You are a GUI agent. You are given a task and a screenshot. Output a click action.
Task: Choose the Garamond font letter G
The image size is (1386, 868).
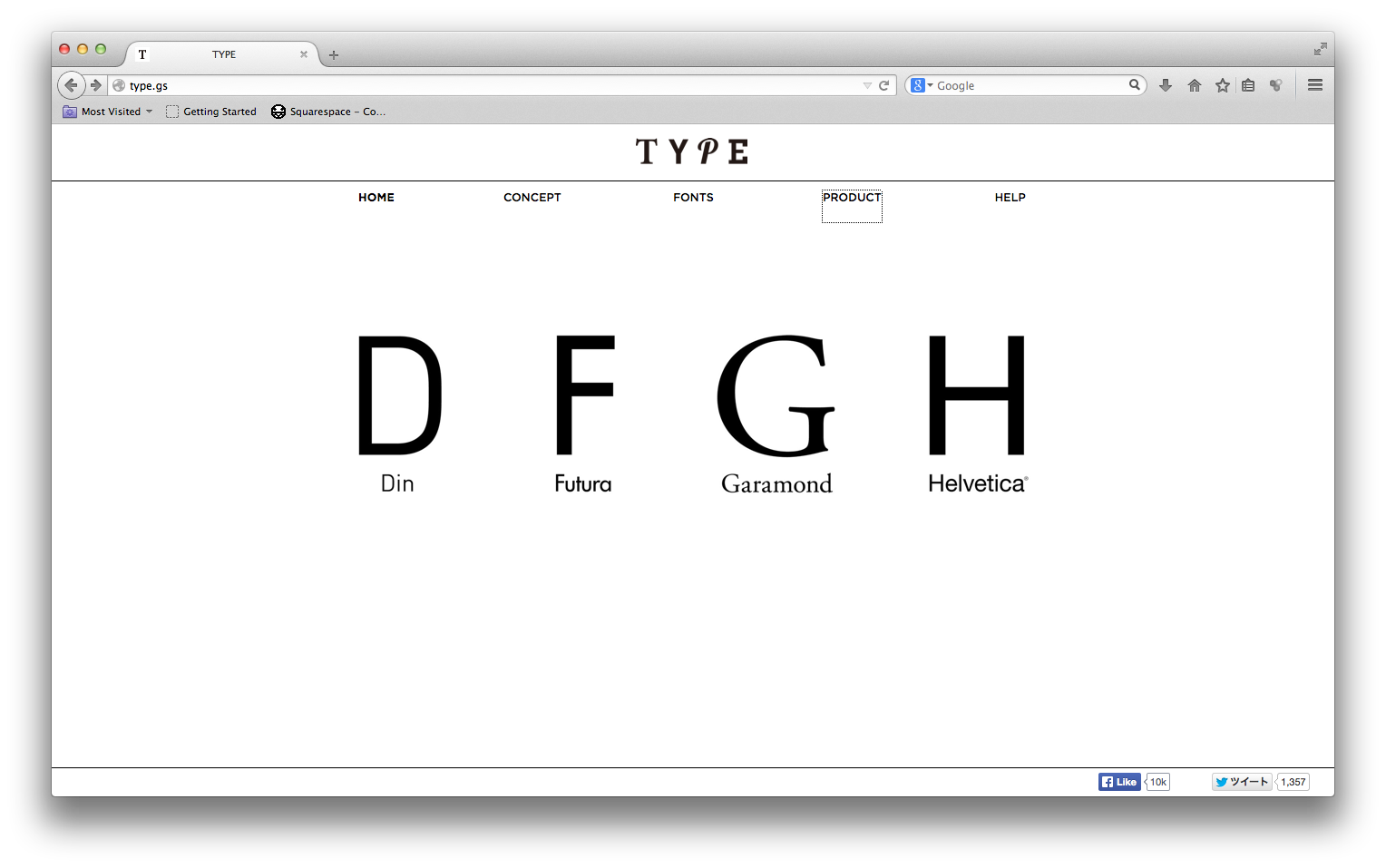coord(776,395)
